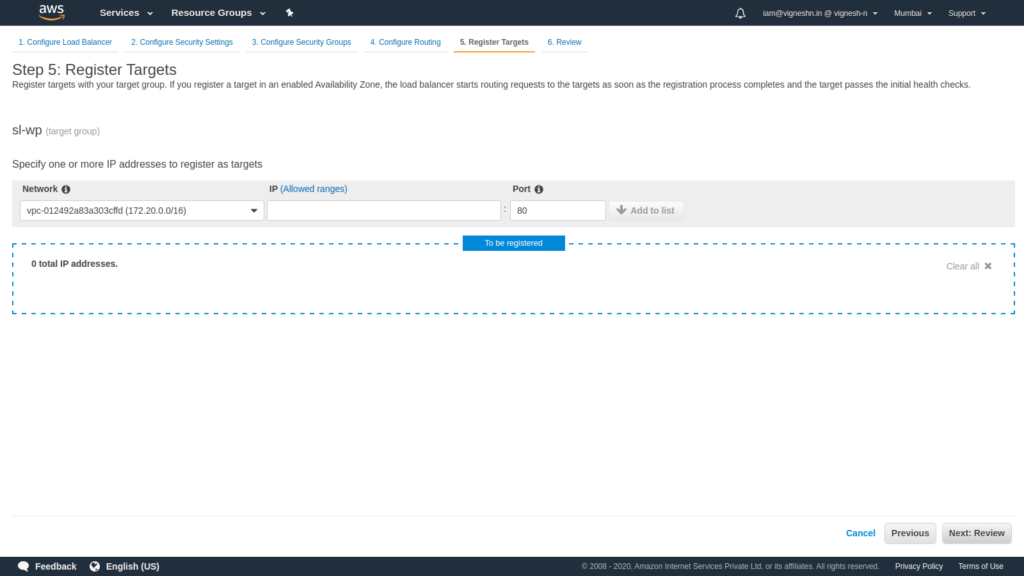Open the iam@vigneshn.in account menu
The width and height of the screenshot is (1024, 576).
[x=820, y=13]
